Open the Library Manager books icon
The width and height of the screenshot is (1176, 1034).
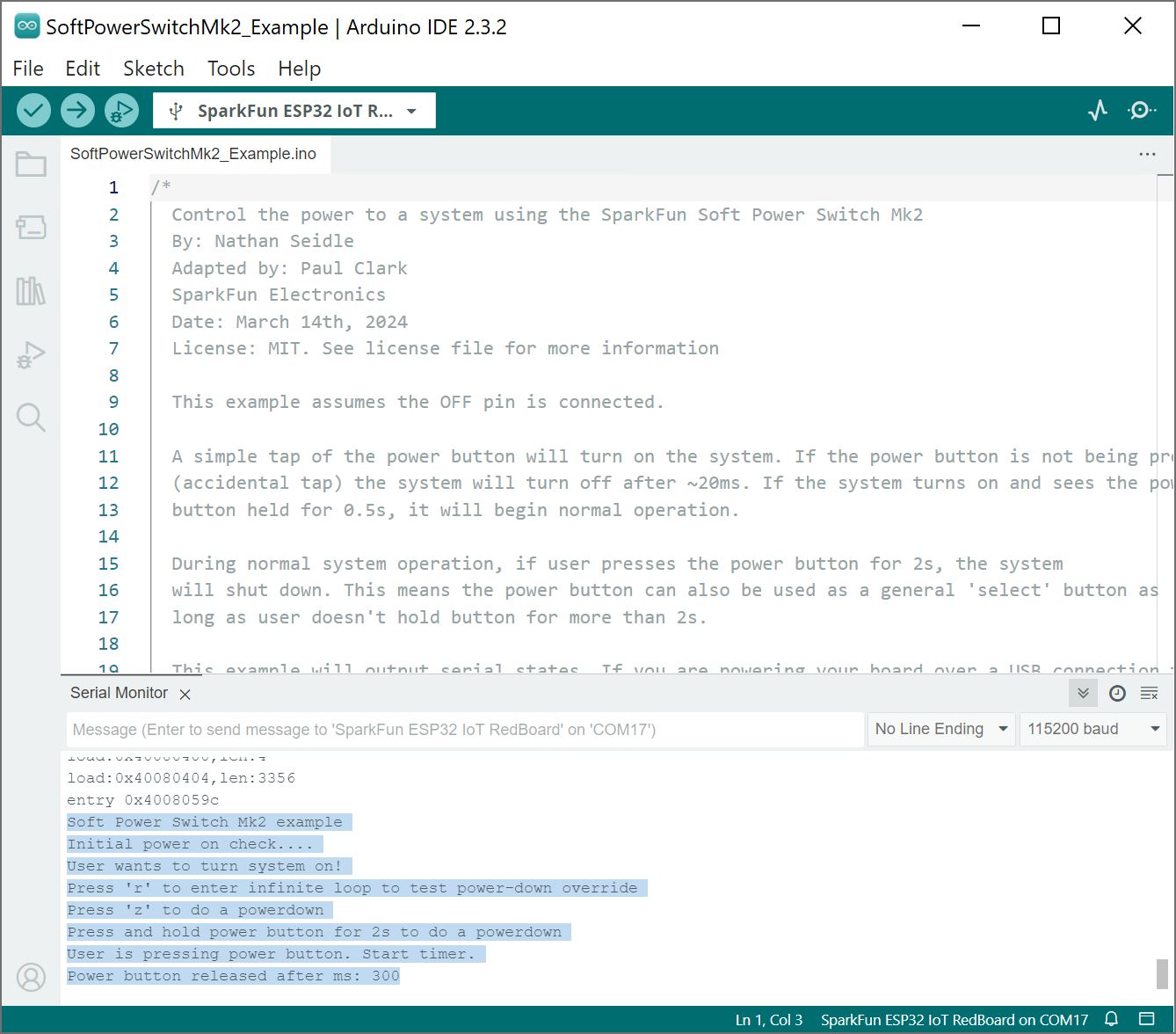click(x=31, y=291)
